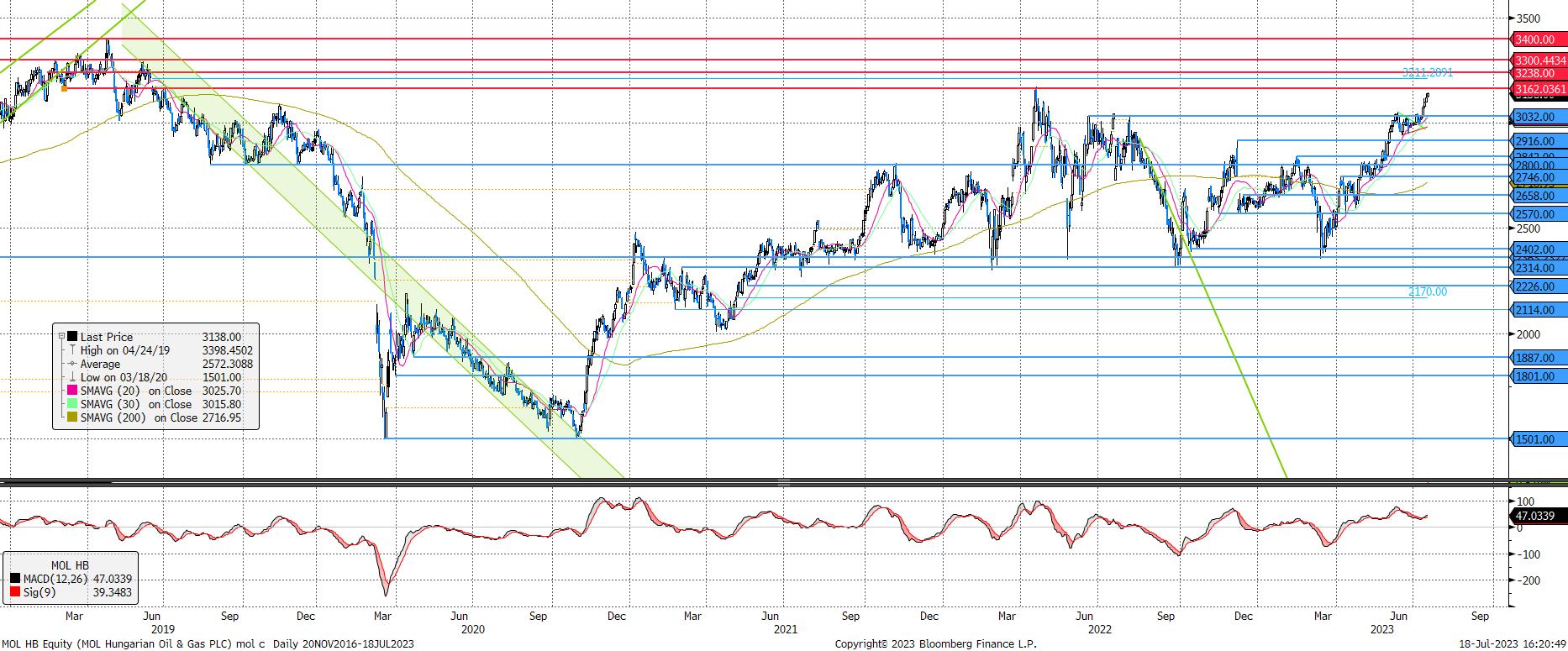
Task: Click the olive SMAVG (200) swatch
Action: coord(73,417)
